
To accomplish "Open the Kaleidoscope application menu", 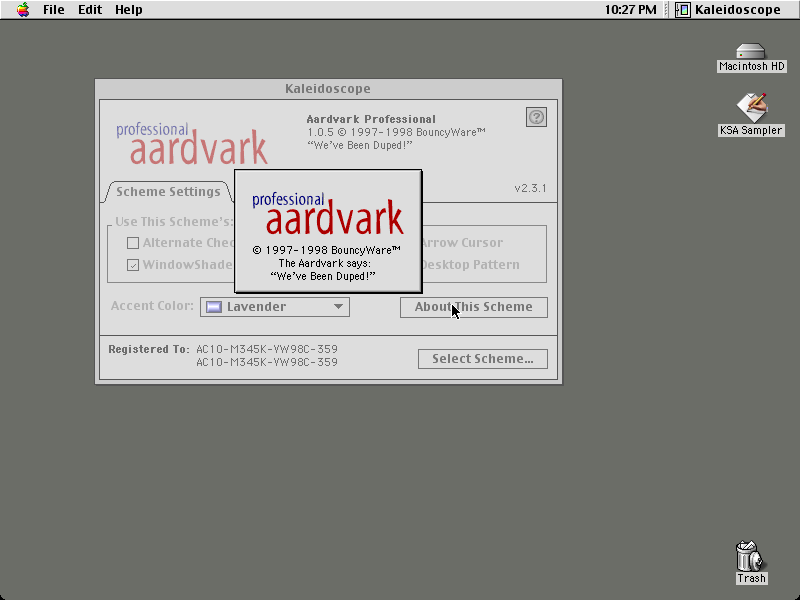I will click(728, 10).
